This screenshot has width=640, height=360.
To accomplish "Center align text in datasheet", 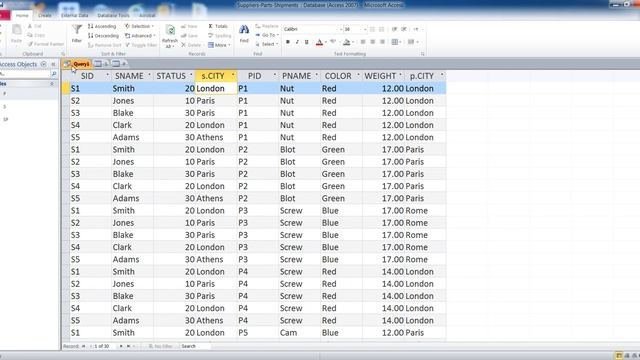I will [373, 42].
